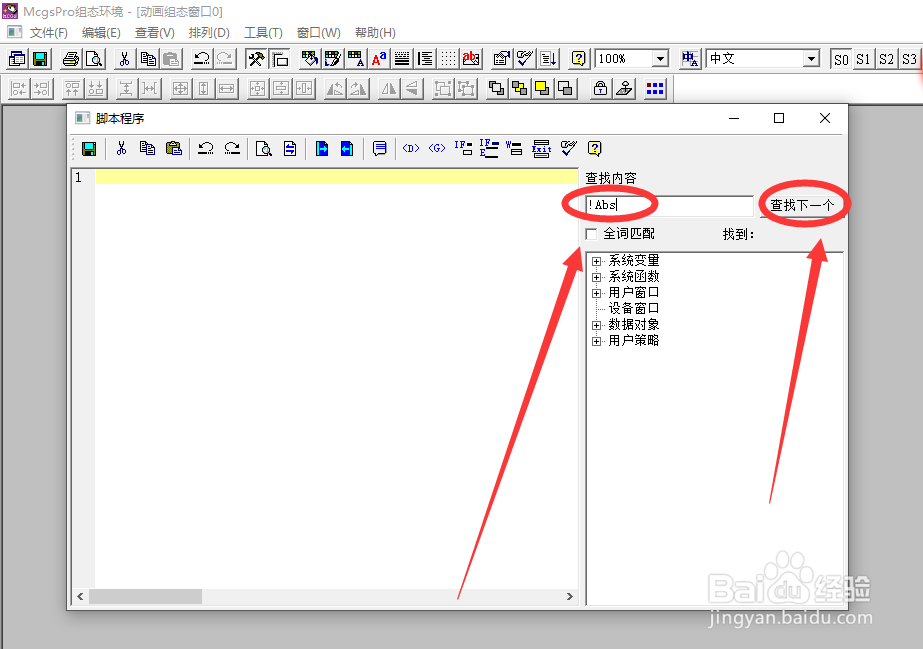
Task: Check script syntax icon in script editor
Action: tap(569, 148)
